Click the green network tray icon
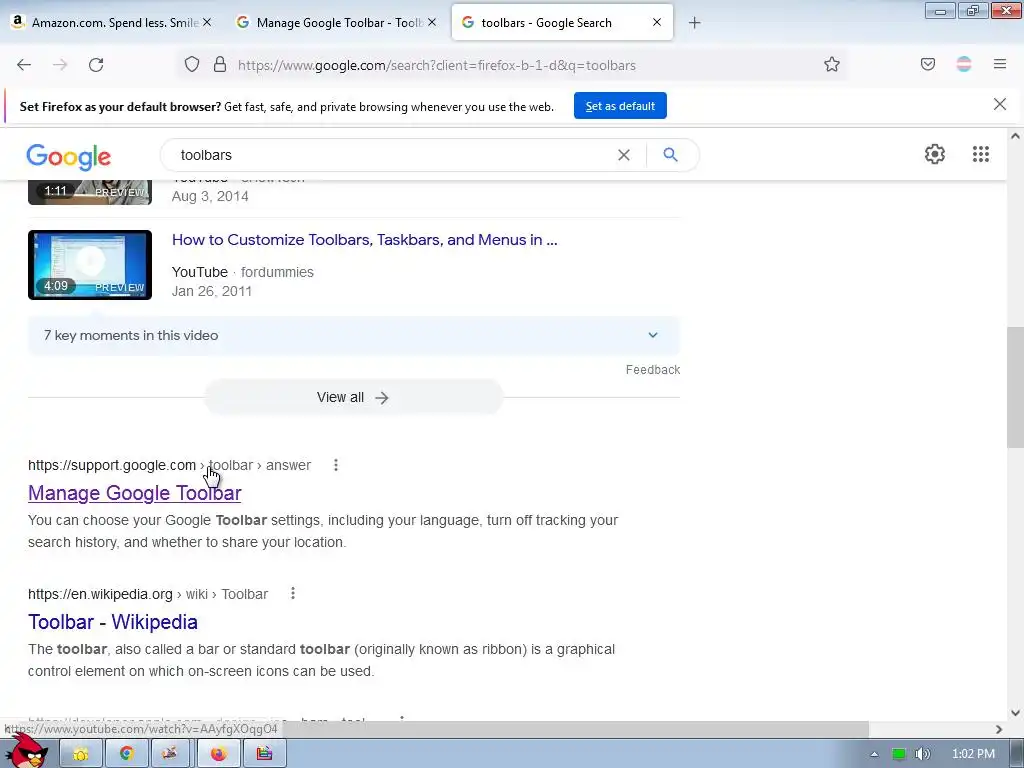 (x=899, y=754)
